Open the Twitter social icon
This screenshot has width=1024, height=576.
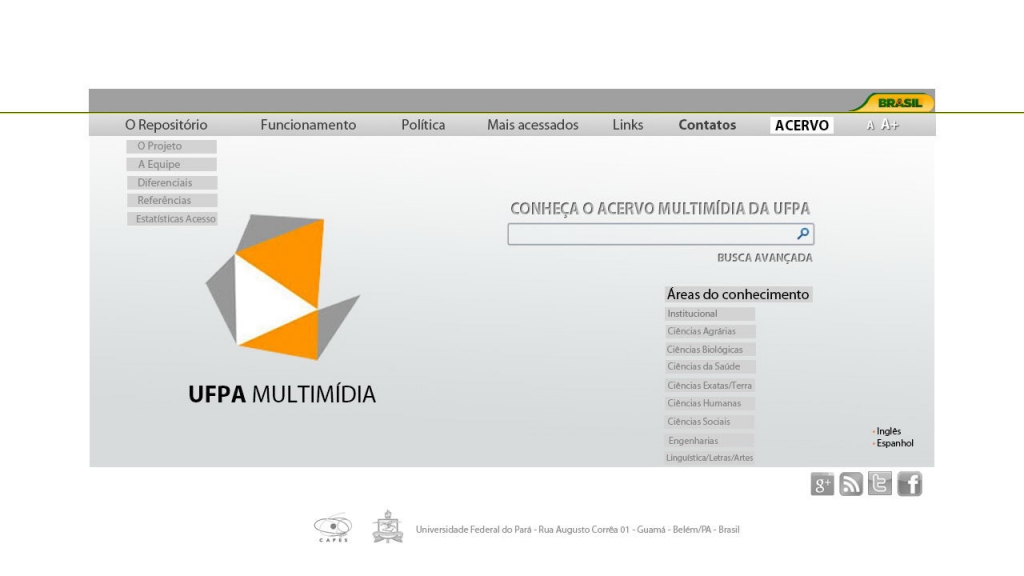click(880, 484)
